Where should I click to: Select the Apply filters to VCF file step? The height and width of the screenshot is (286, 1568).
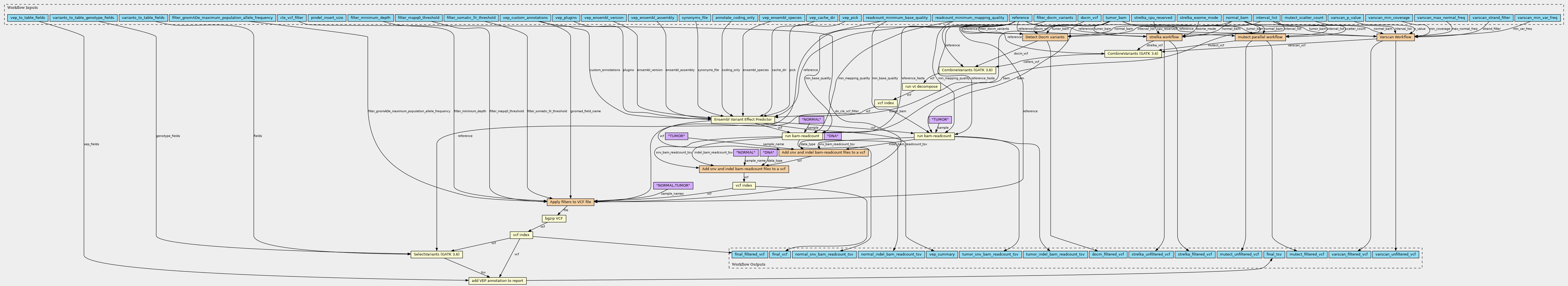pyautogui.click(x=570, y=202)
